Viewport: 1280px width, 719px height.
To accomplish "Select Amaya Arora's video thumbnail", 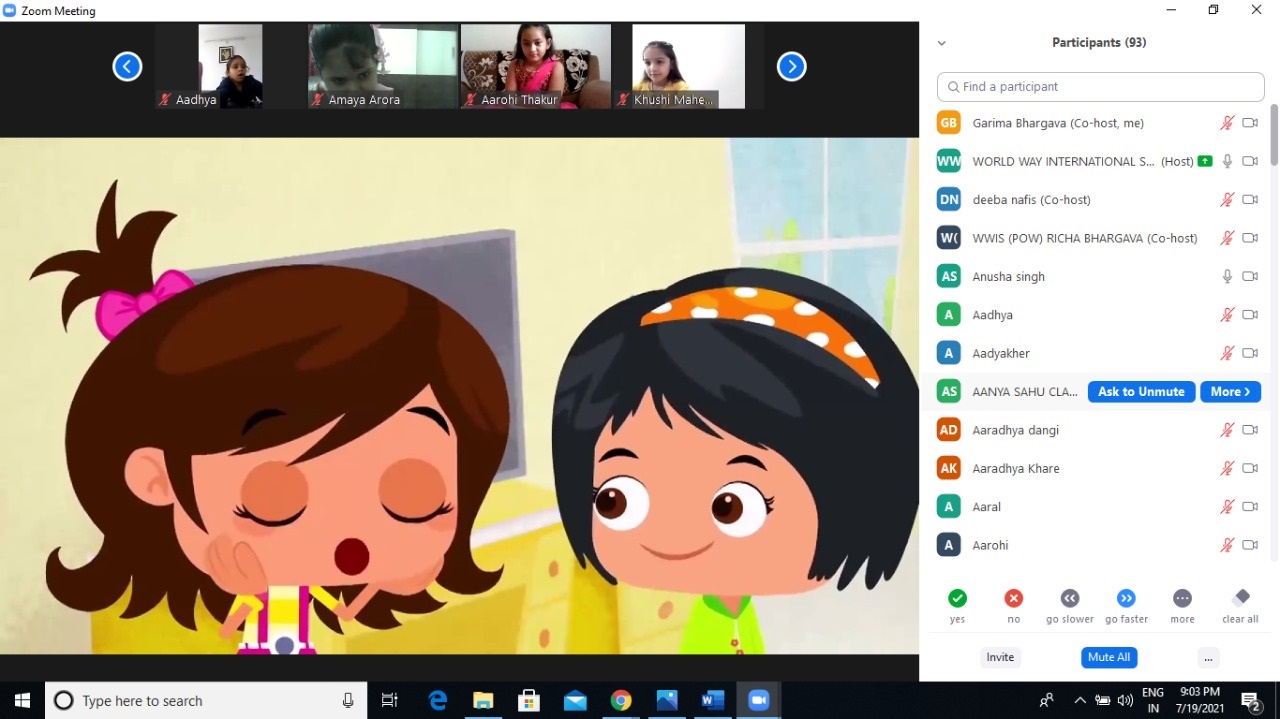I will [383, 66].
